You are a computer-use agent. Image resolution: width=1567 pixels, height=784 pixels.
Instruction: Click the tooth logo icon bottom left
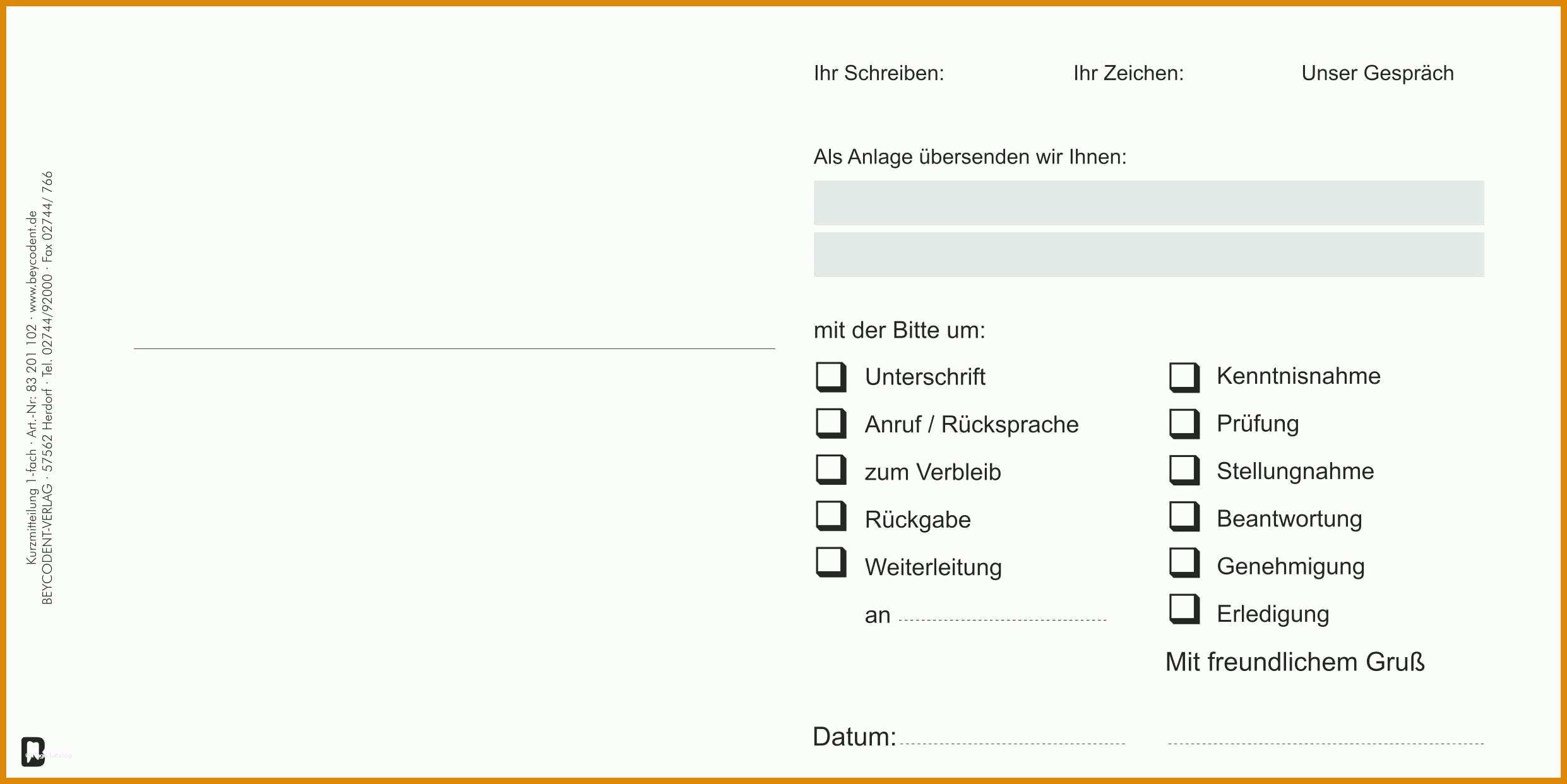pyautogui.click(x=33, y=752)
